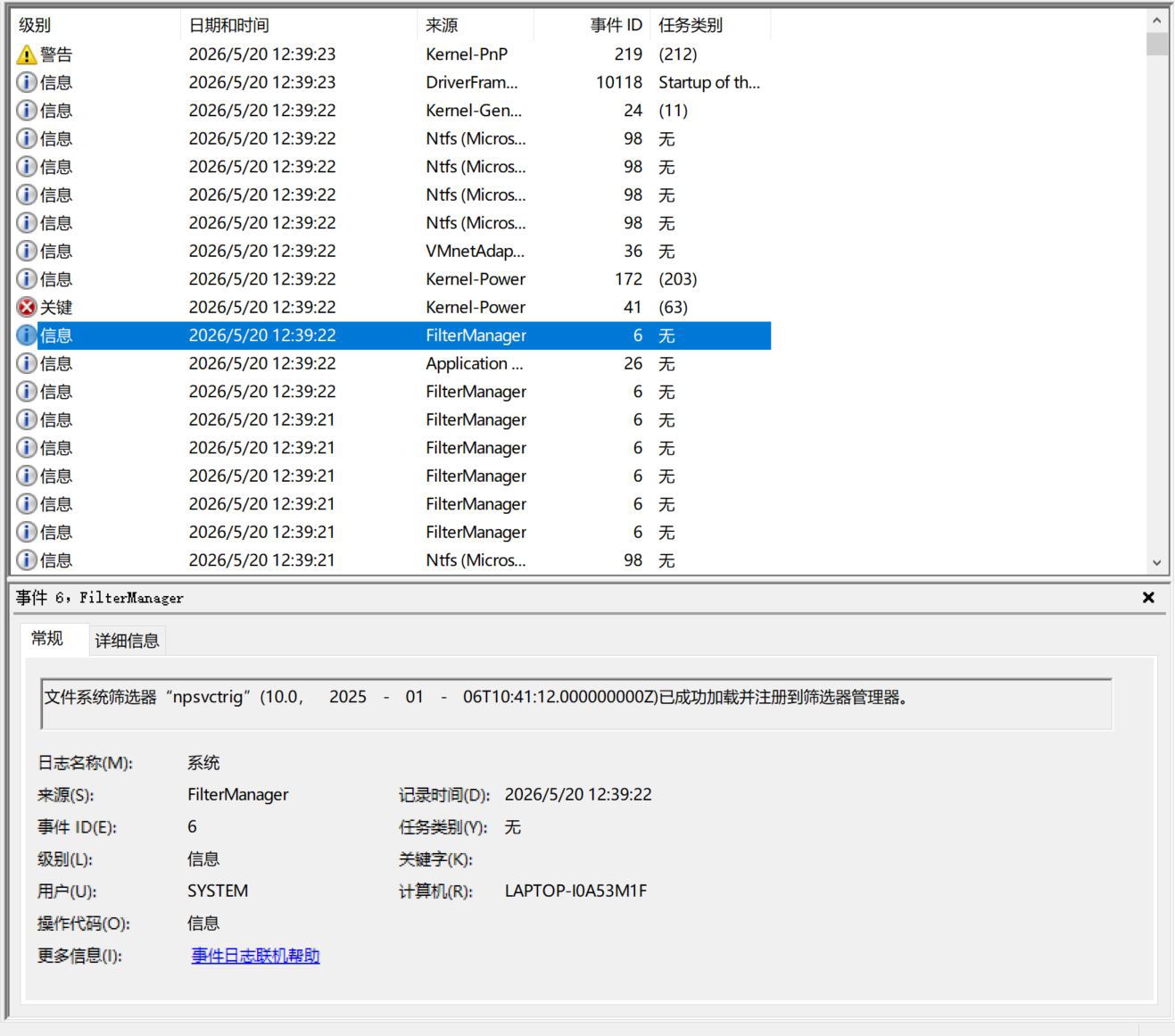The image size is (1175, 1036).
Task: Switch to the 详细信息 tab
Action: click(127, 640)
